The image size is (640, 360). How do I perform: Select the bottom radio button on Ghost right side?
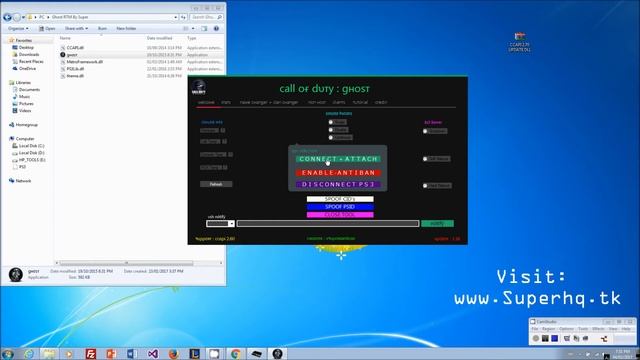(x=425, y=186)
